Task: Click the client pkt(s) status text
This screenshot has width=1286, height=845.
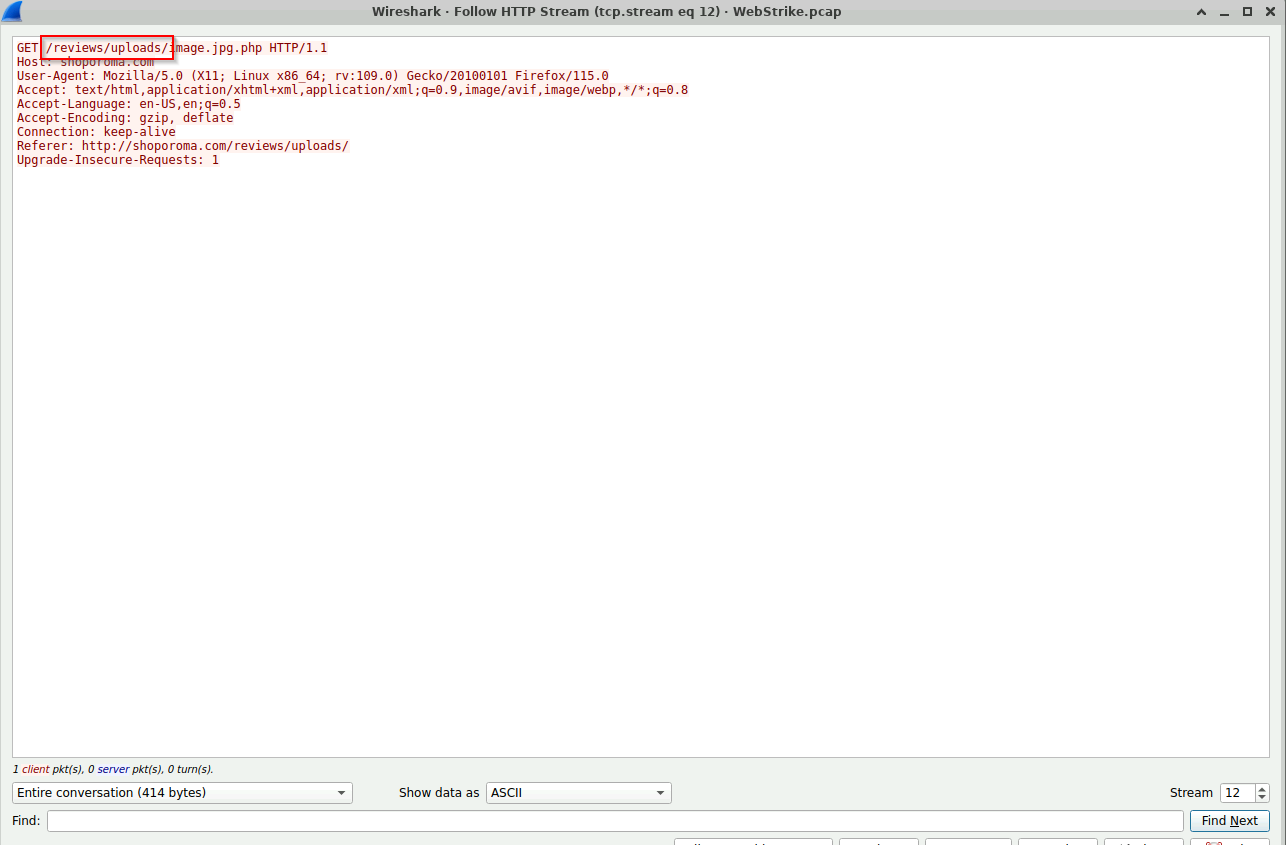Action: (36, 770)
